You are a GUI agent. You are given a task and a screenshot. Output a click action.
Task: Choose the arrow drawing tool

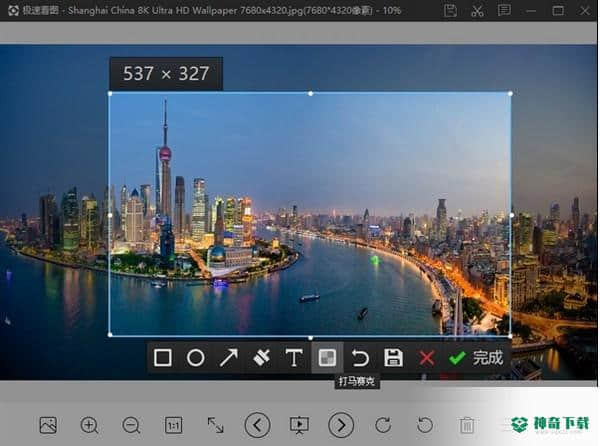(228, 358)
